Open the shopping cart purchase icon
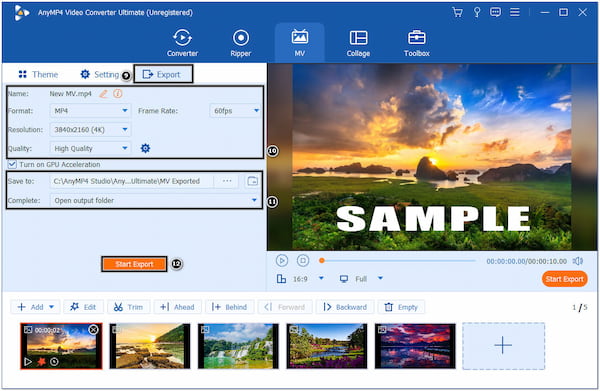Image resolution: width=600 pixels, height=391 pixels. 457,12
